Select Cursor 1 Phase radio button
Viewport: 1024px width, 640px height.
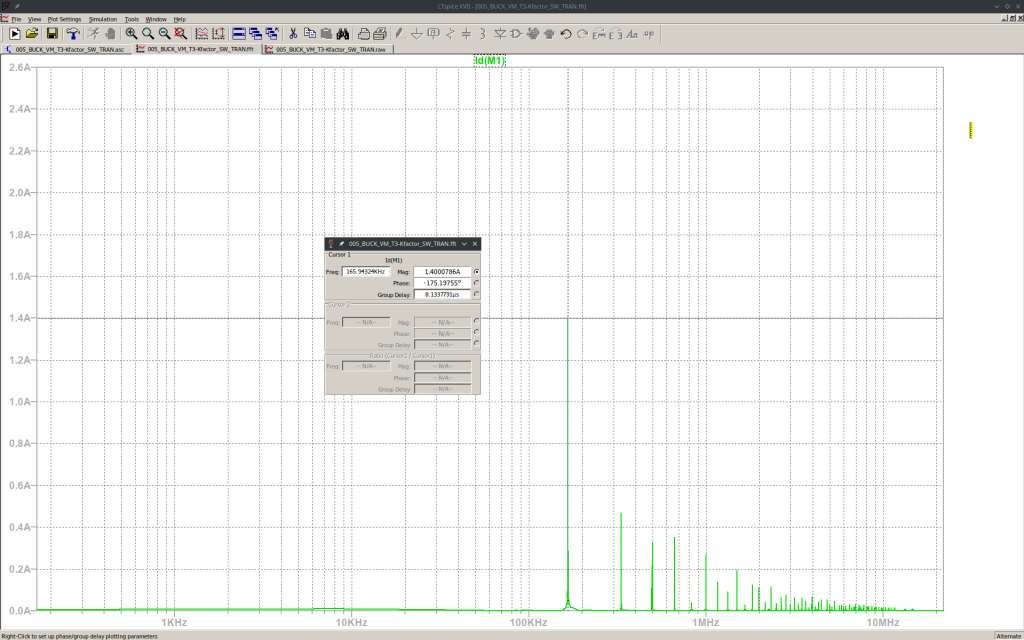pyautogui.click(x=476, y=283)
